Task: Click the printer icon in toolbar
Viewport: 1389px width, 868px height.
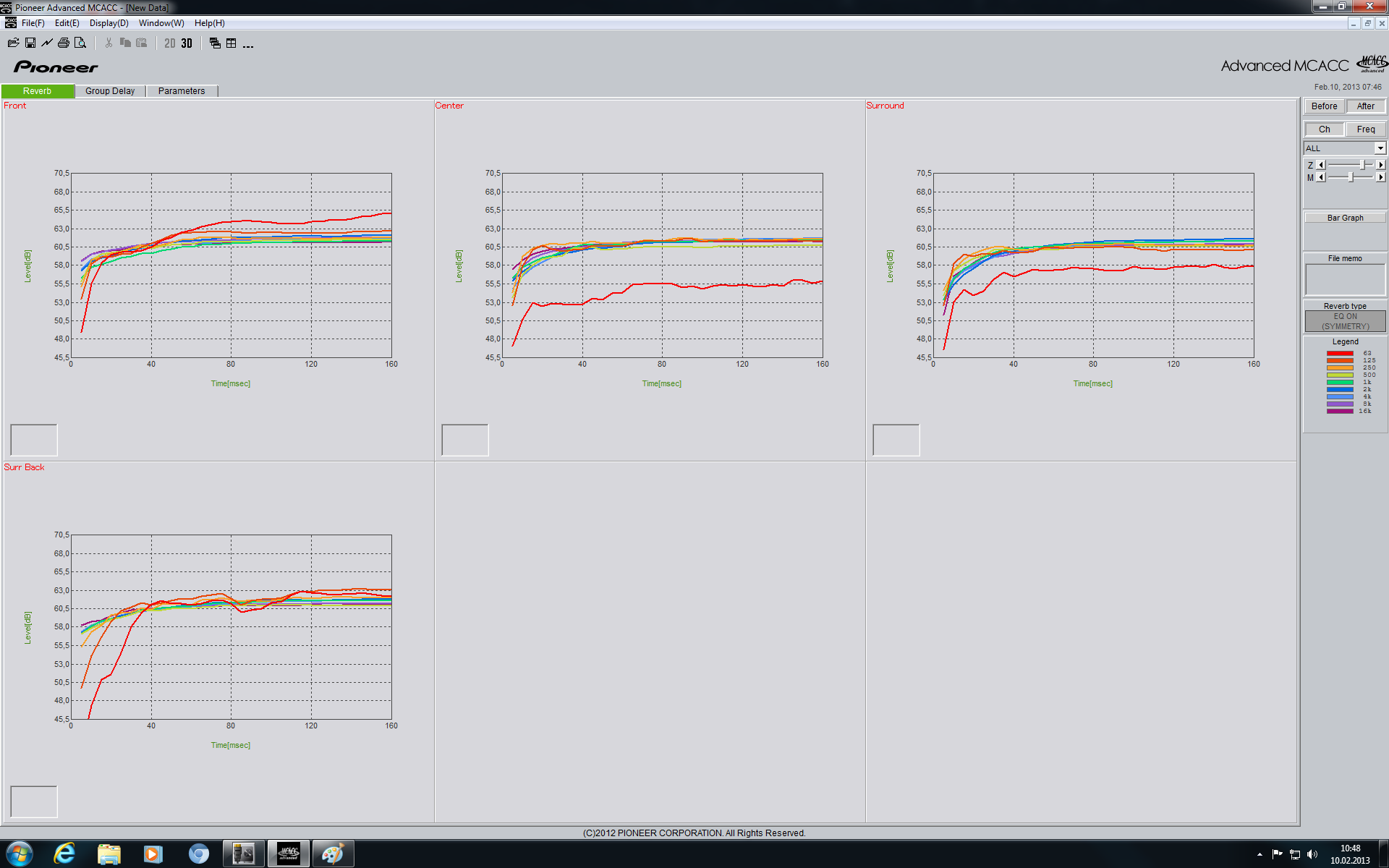Action: 64,43
